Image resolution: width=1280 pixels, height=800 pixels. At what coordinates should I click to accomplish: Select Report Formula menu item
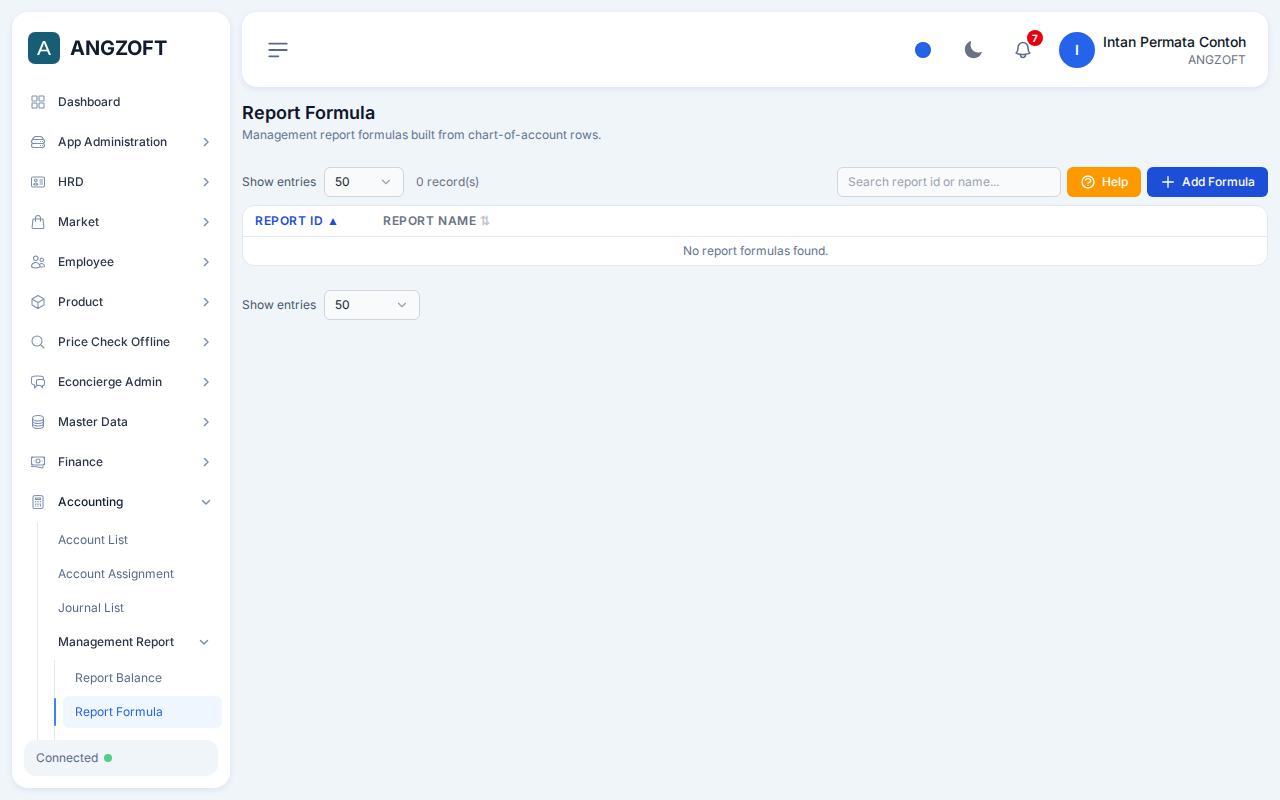coord(142,712)
